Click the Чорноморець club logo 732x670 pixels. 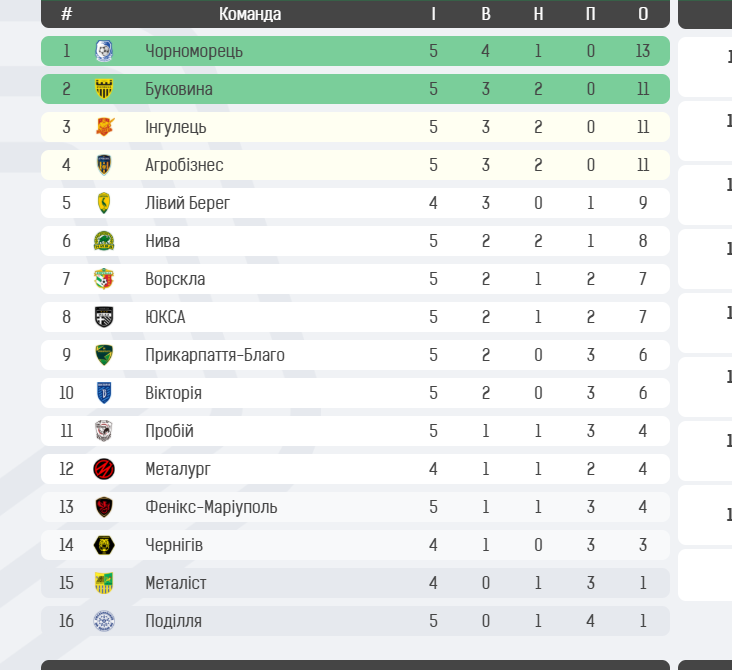point(104,51)
